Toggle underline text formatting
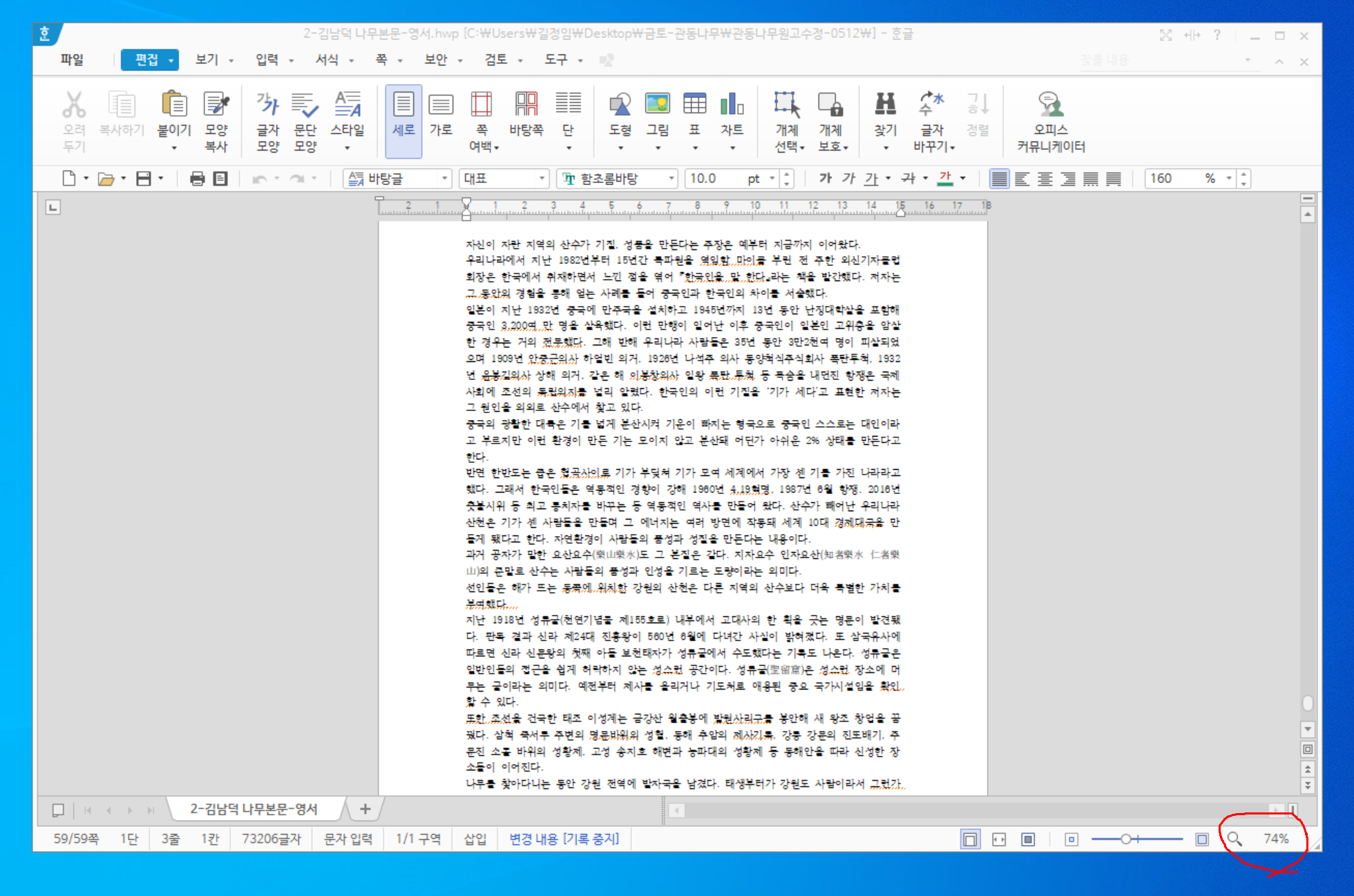Screen dimensions: 1354x896 point(872,179)
